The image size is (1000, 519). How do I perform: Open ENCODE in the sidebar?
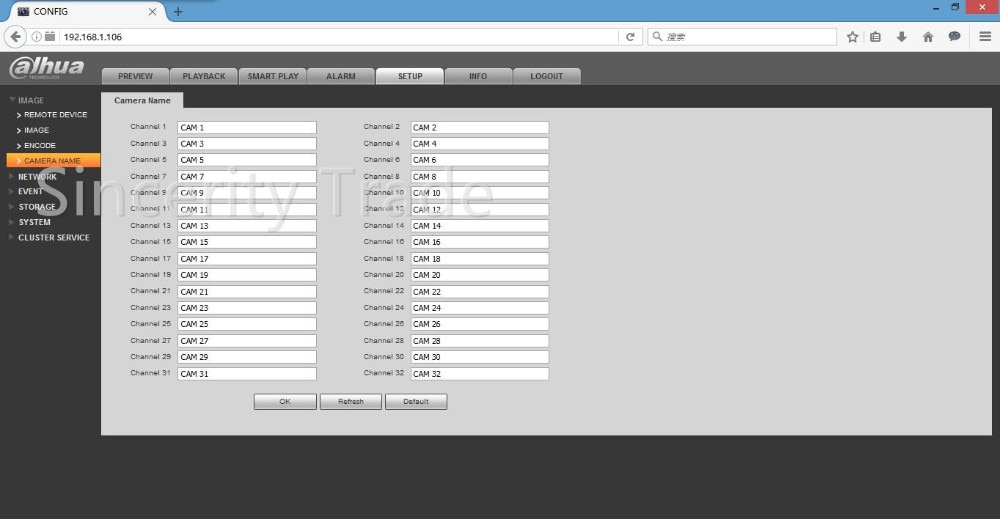coord(40,146)
